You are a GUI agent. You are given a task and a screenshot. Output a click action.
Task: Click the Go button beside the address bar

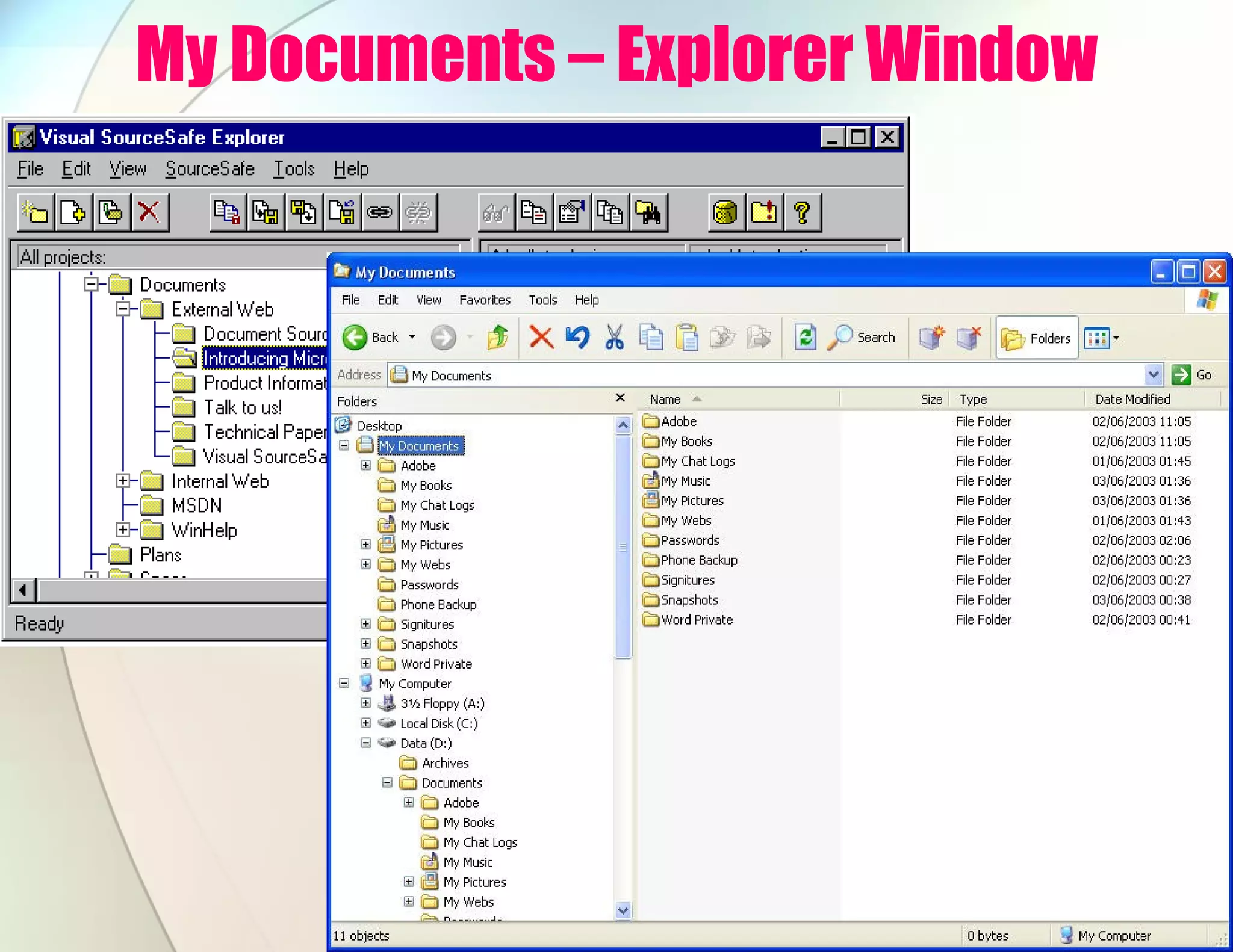pyautogui.click(x=1193, y=375)
